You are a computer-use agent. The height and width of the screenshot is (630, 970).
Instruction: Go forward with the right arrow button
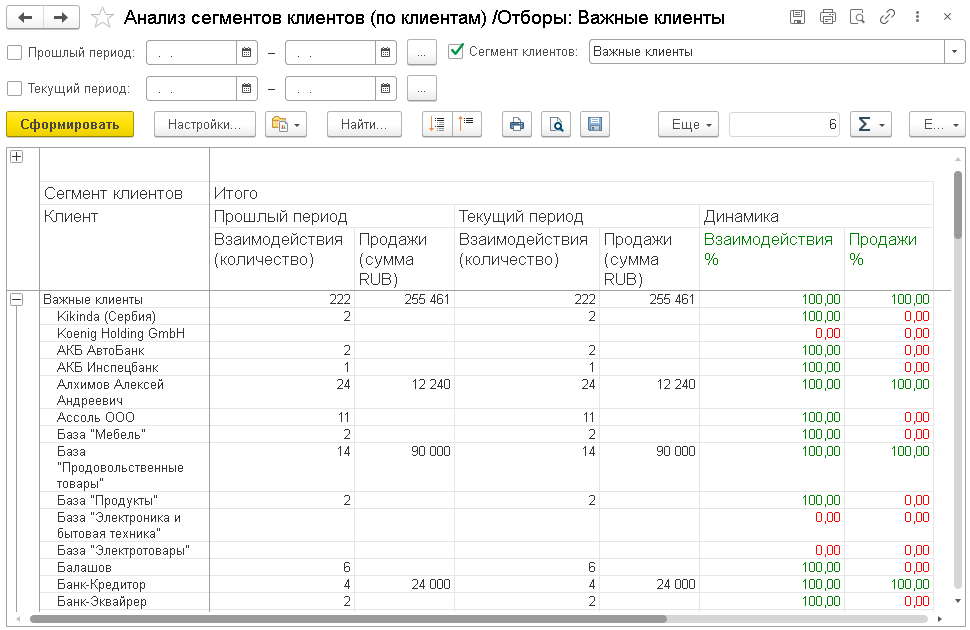[61, 17]
